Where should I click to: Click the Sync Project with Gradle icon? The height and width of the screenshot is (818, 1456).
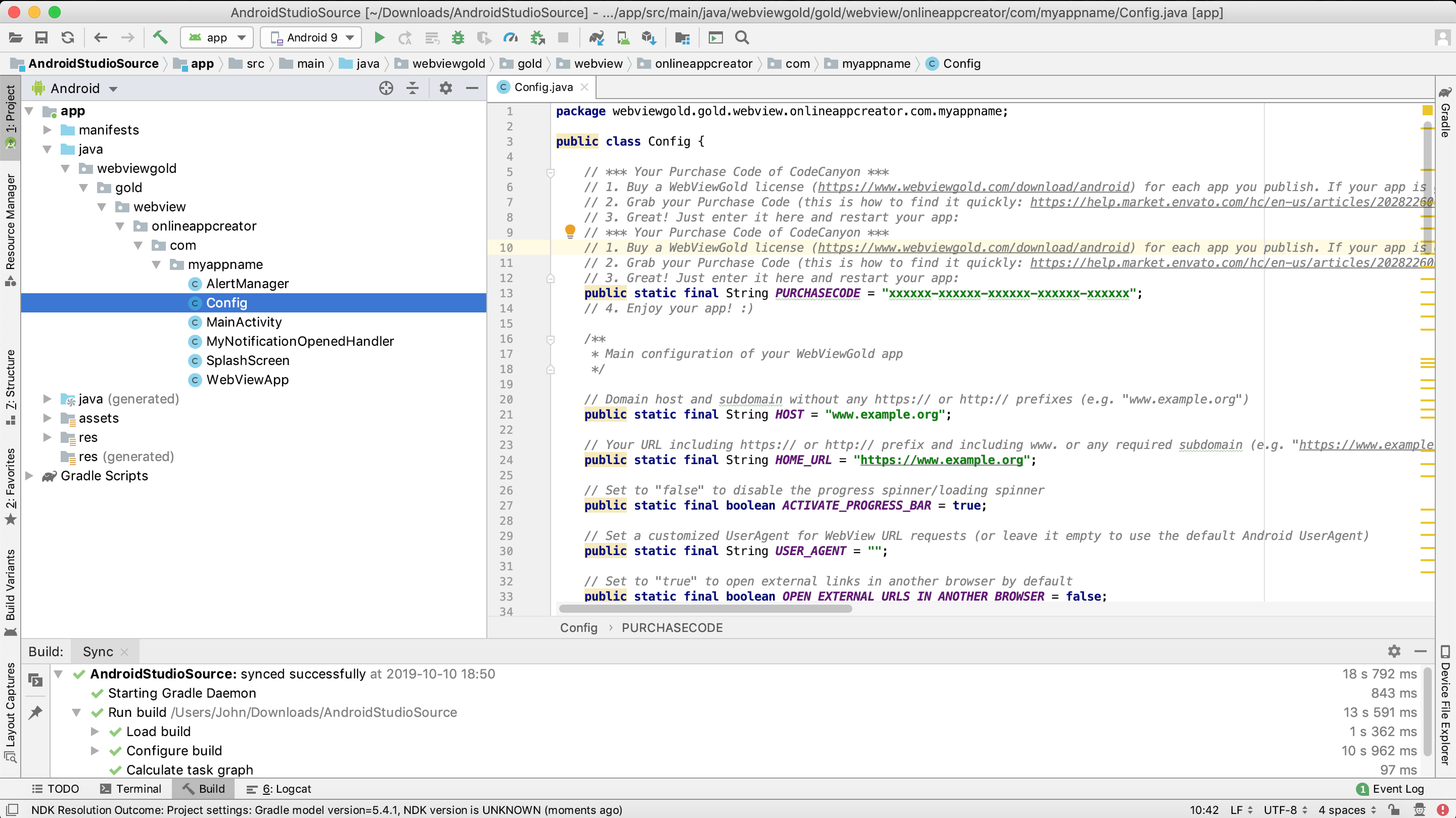(597, 38)
